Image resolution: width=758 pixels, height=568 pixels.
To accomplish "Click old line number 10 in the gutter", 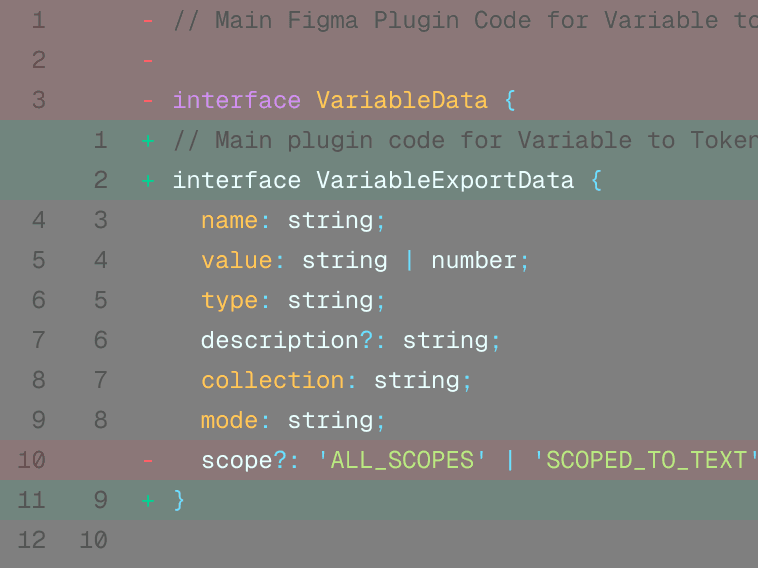I will (x=32, y=460).
